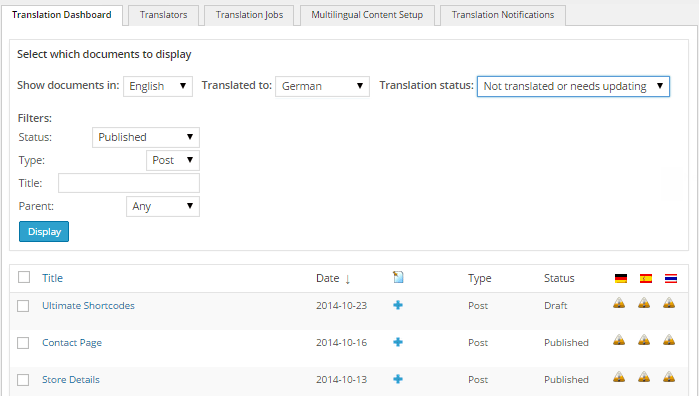Open the Store Details post link

coord(71,380)
